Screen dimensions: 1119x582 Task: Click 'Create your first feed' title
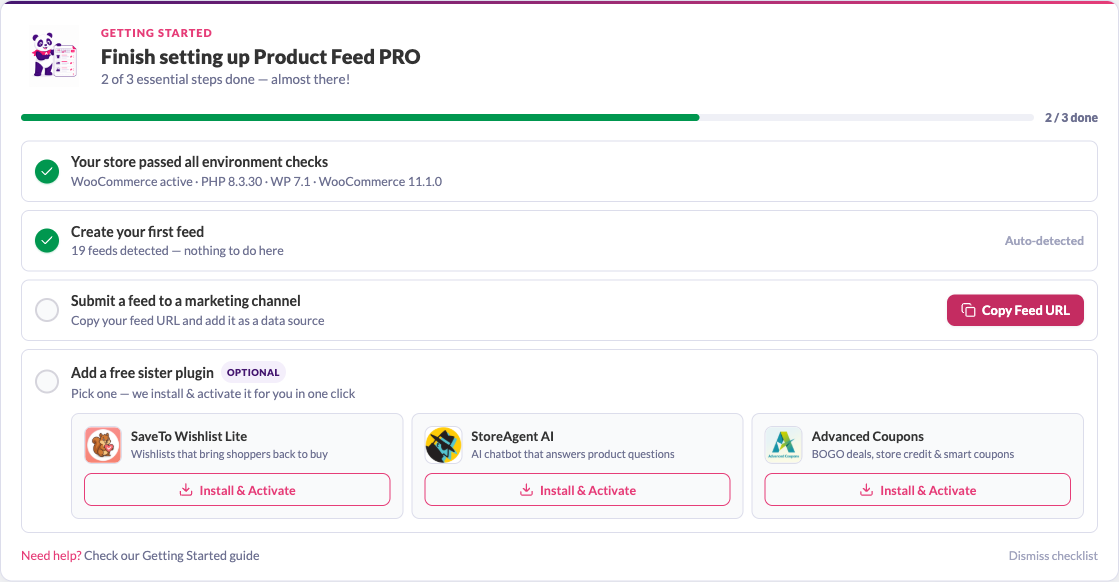pos(137,232)
